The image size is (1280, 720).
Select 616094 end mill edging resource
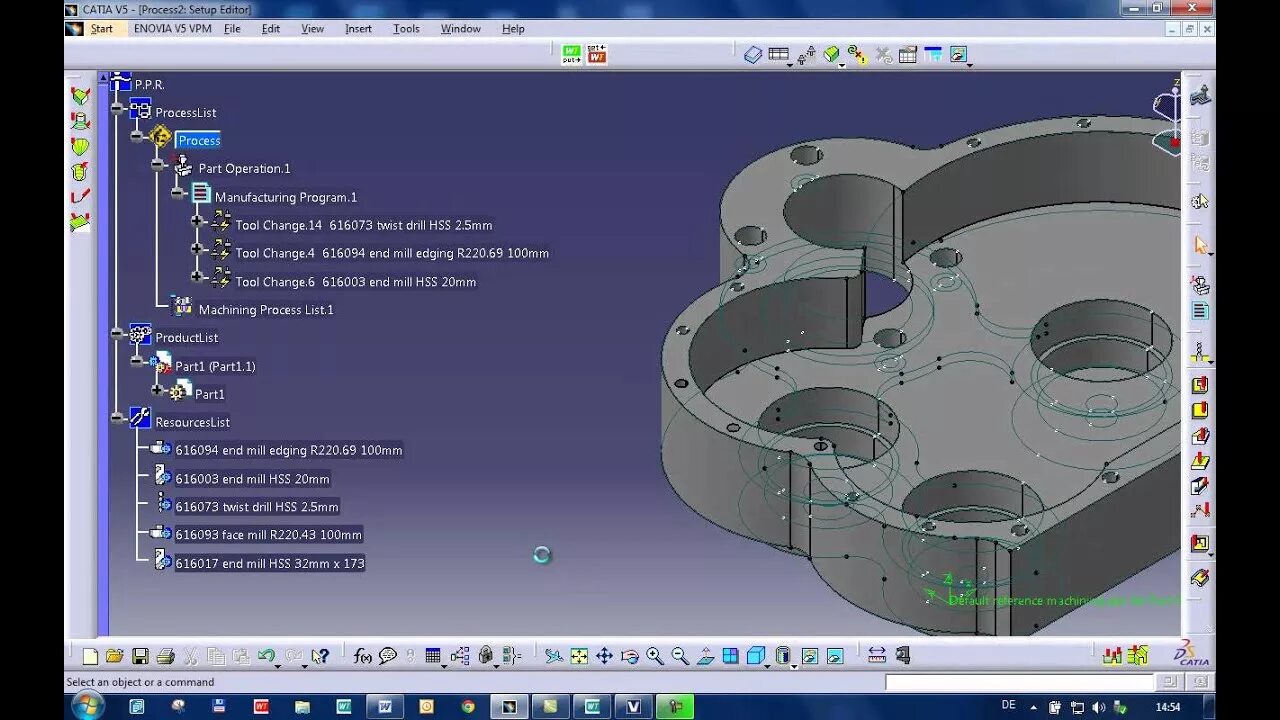coord(289,450)
